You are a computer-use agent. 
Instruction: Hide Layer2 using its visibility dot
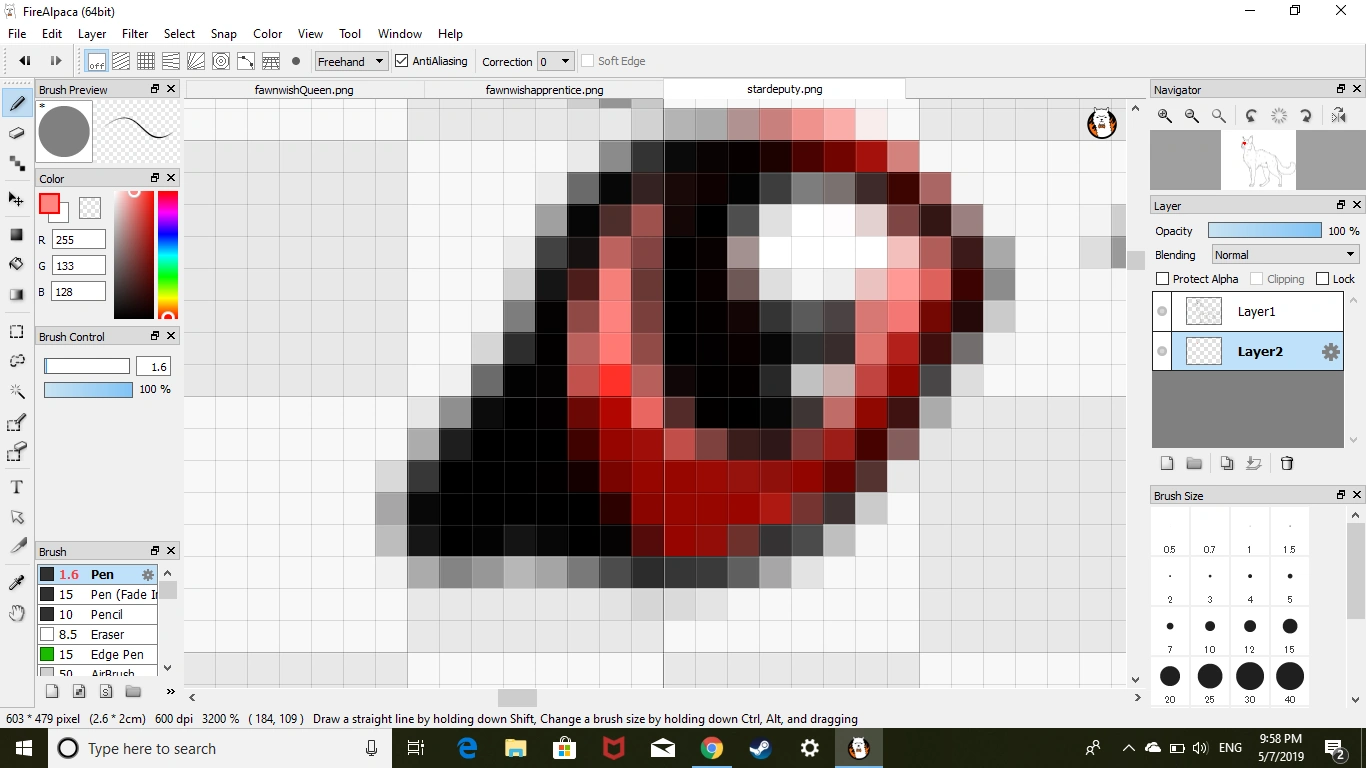point(1162,352)
